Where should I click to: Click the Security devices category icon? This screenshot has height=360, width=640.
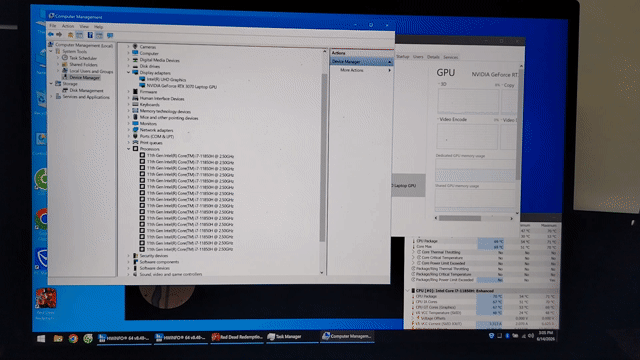pyautogui.click(x=135, y=256)
